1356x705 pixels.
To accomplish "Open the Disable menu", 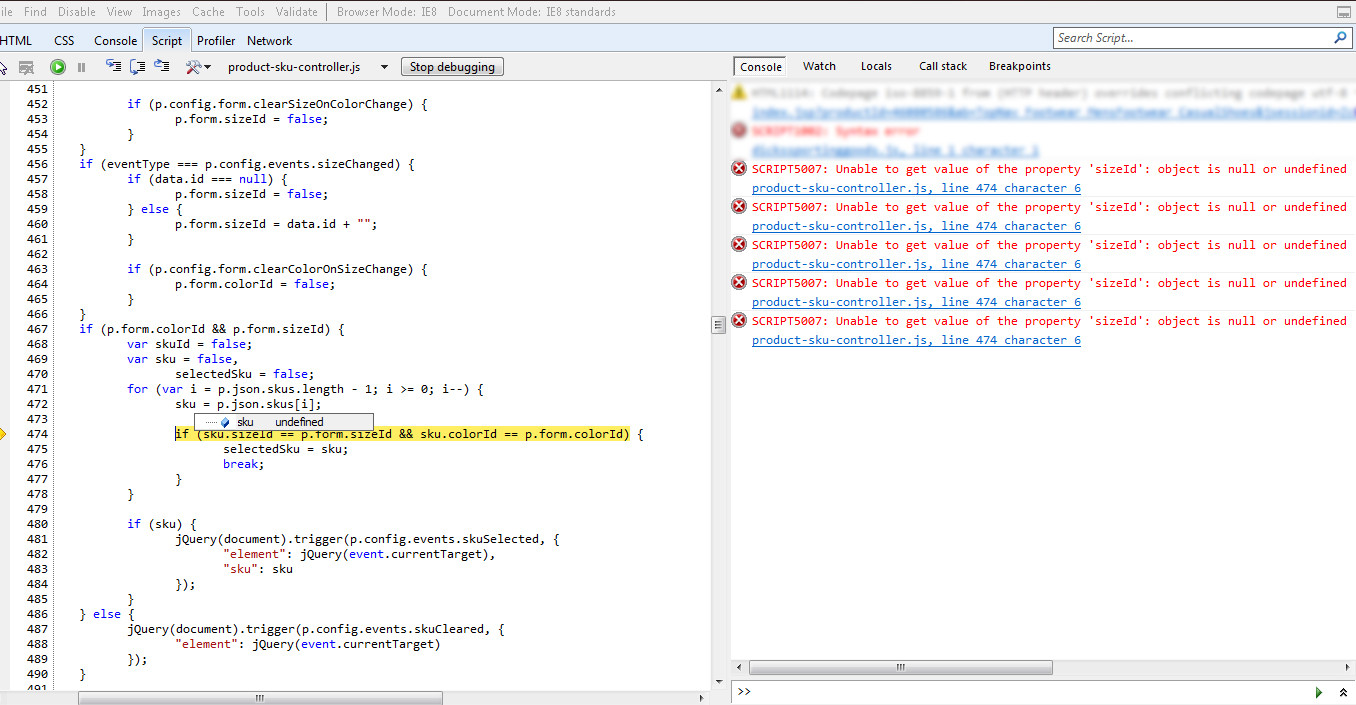I will click(x=76, y=12).
